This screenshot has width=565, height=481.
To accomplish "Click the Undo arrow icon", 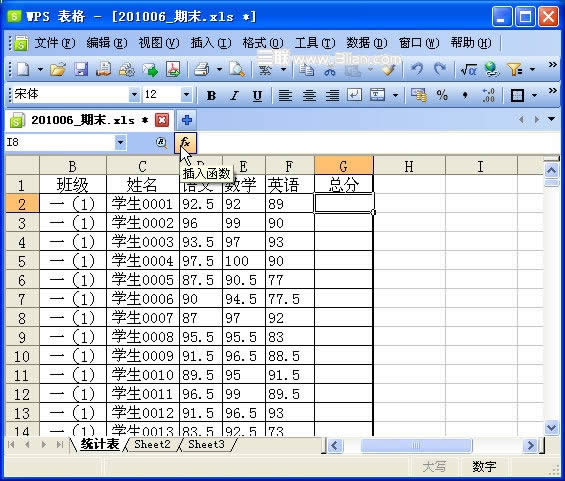I will click(417, 69).
